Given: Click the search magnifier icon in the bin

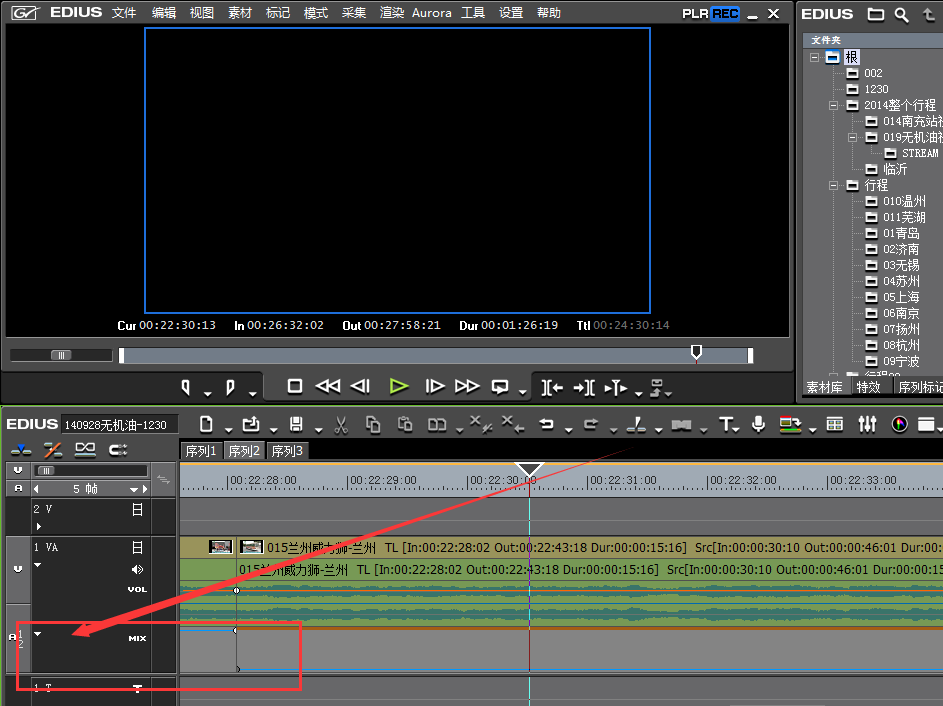Looking at the screenshot, I should 901,15.
